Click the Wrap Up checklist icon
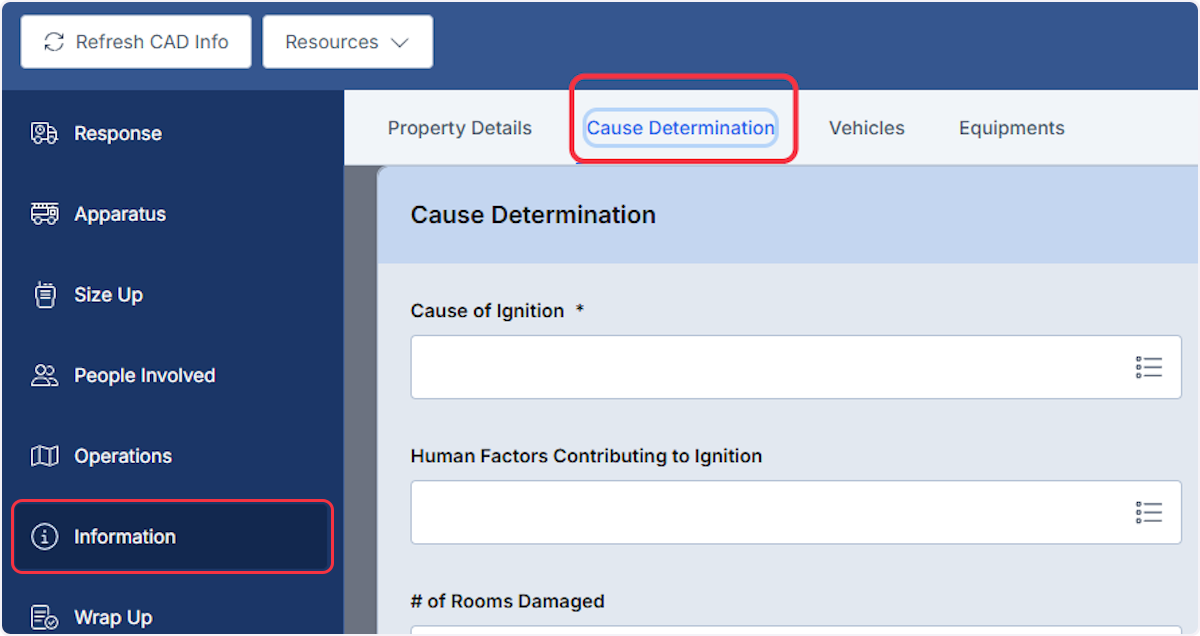 click(44, 618)
